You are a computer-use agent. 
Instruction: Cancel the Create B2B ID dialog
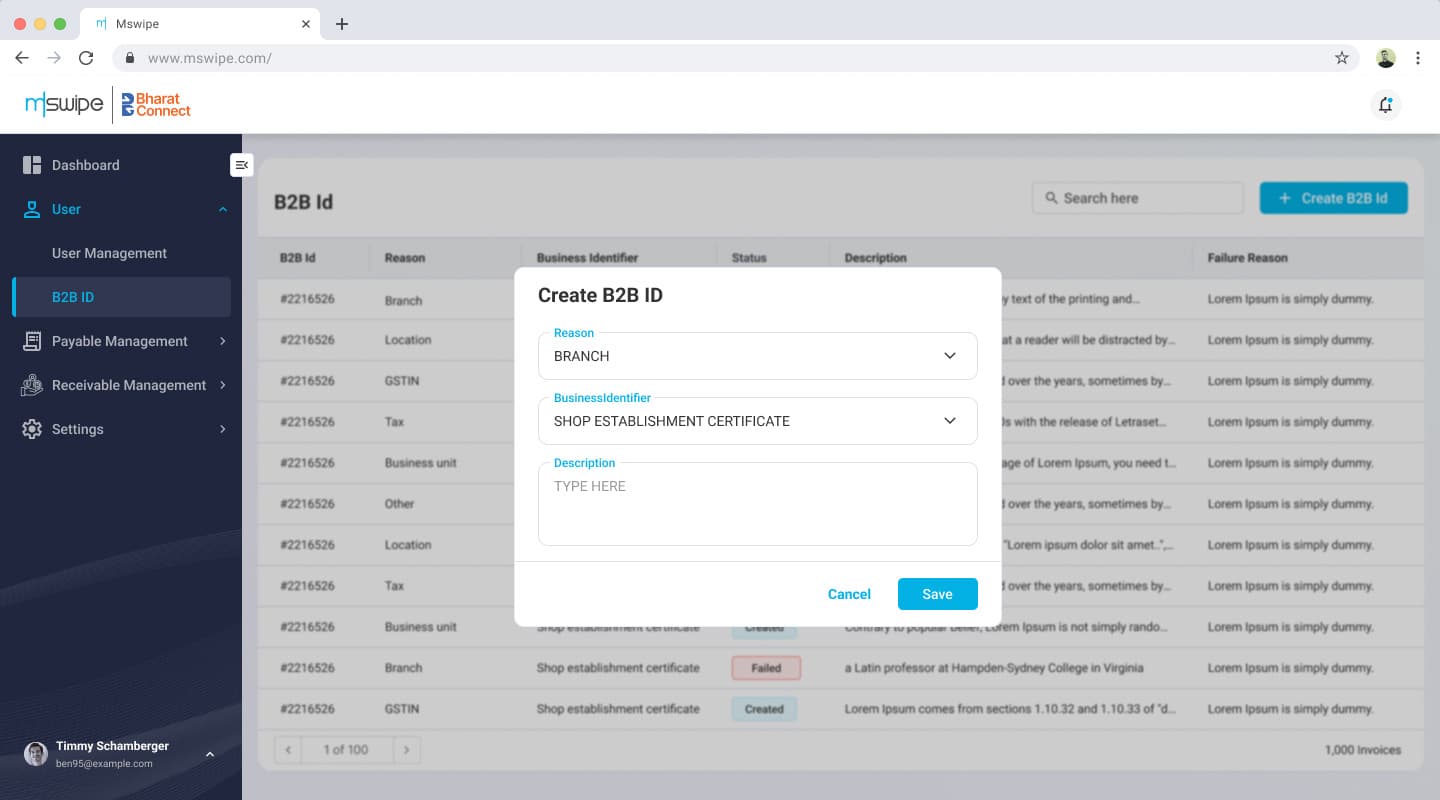[849, 594]
